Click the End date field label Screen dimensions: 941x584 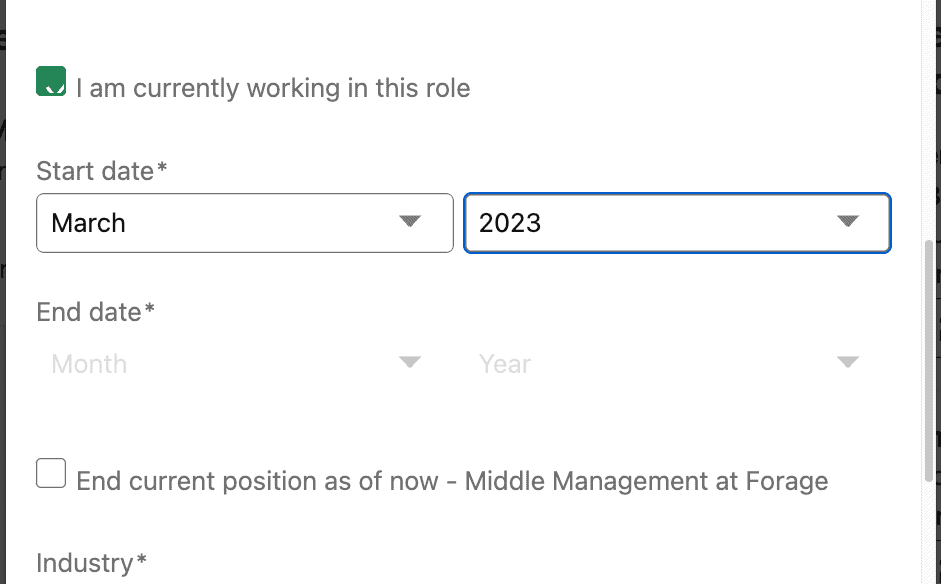coord(95,312)
